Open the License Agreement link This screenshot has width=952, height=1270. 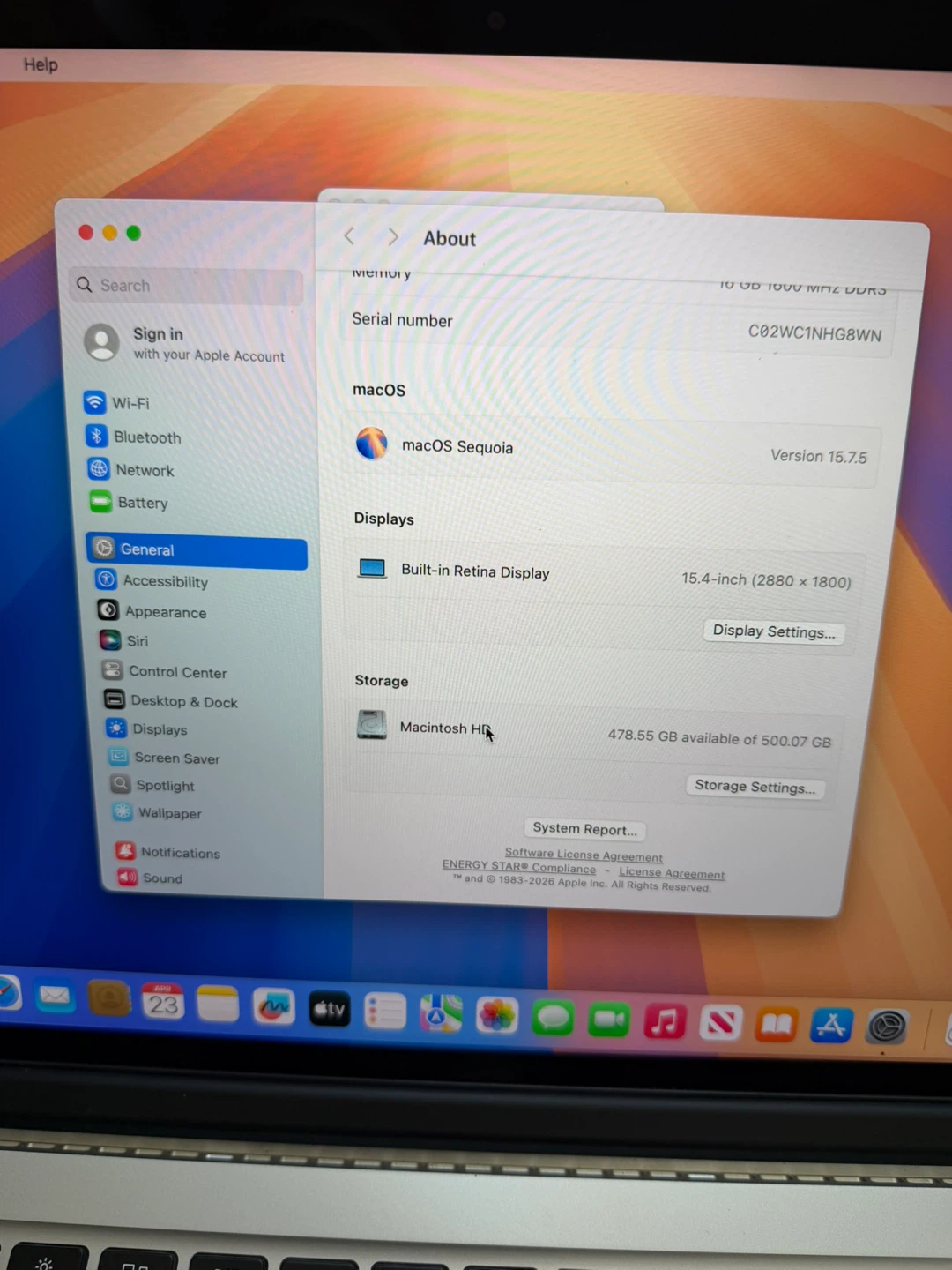[672, 873]
